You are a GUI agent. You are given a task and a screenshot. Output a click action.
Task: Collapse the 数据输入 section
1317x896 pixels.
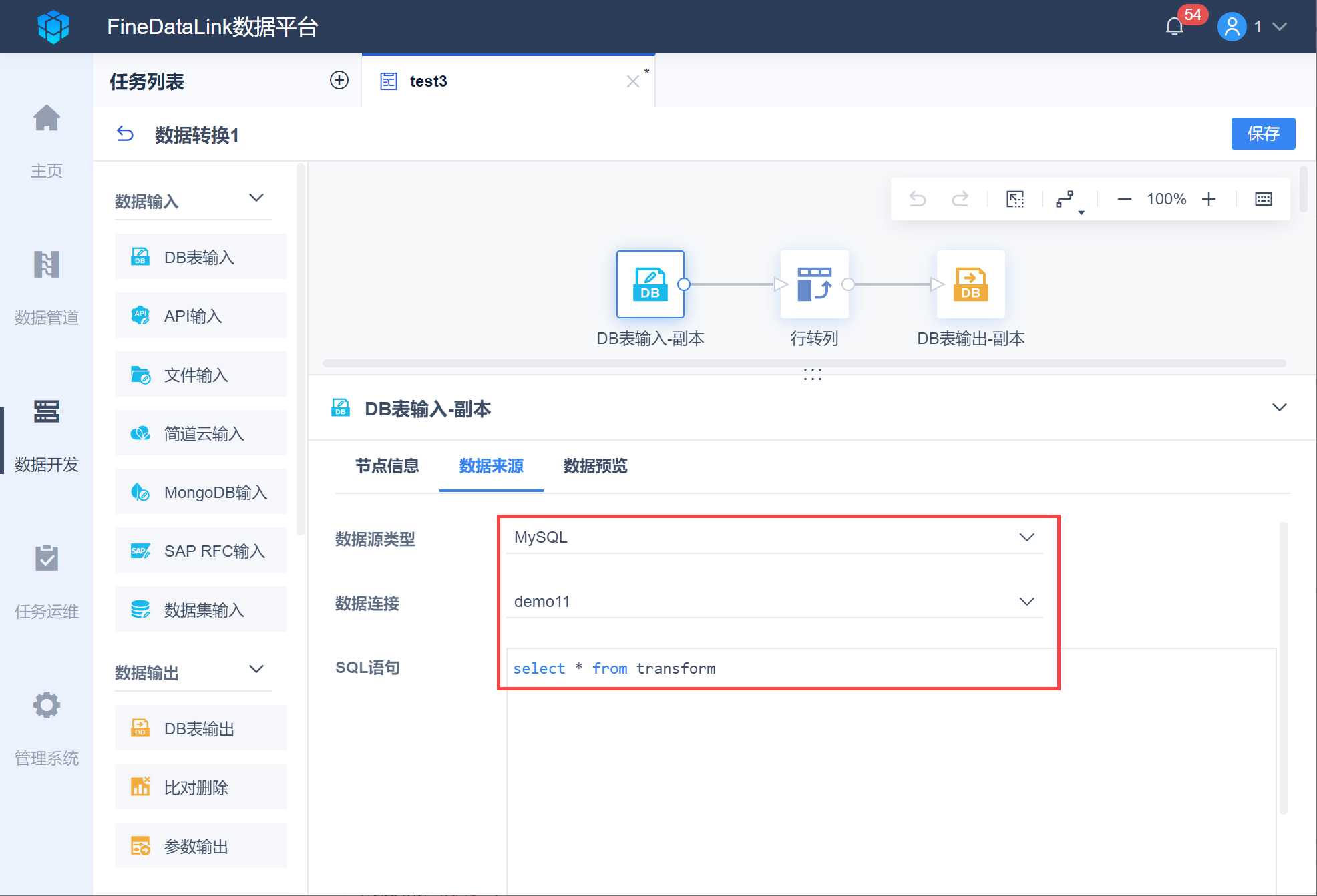pyautogui.click(x=256, y=198)
